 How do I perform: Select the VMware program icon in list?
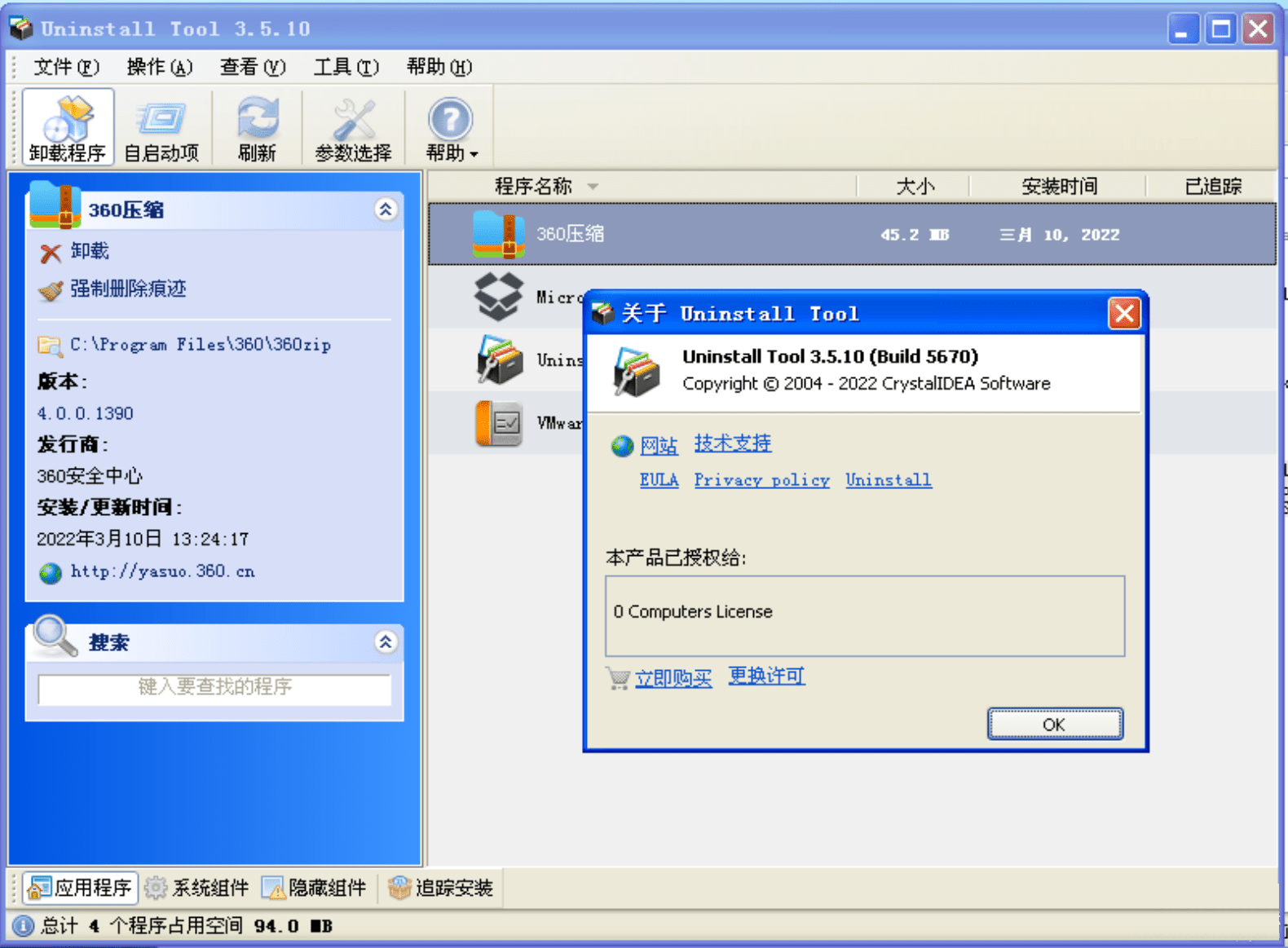click(x=498, y=423)
